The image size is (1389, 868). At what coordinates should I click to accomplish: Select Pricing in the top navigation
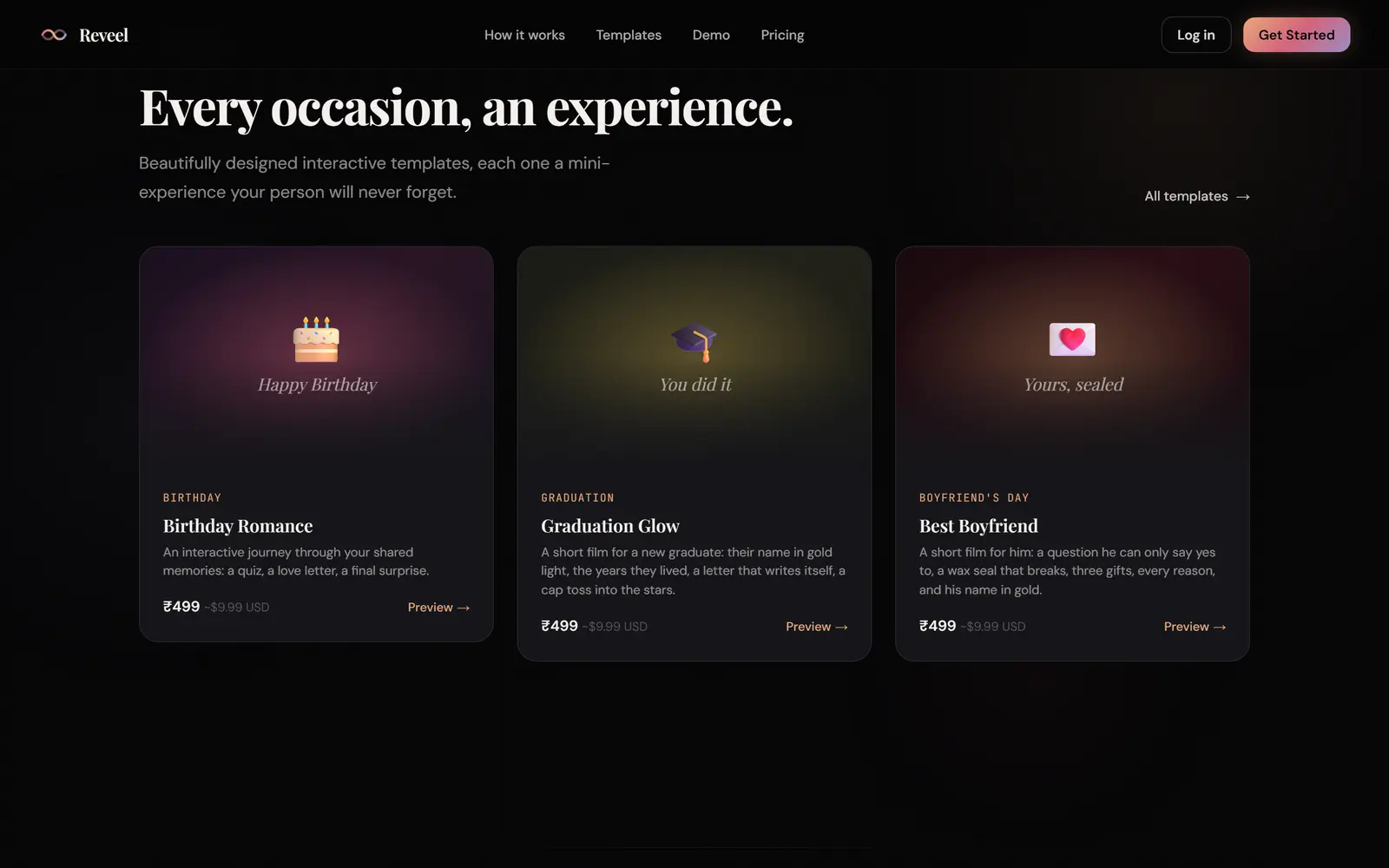pyautogui.click(x=782, y=35)
